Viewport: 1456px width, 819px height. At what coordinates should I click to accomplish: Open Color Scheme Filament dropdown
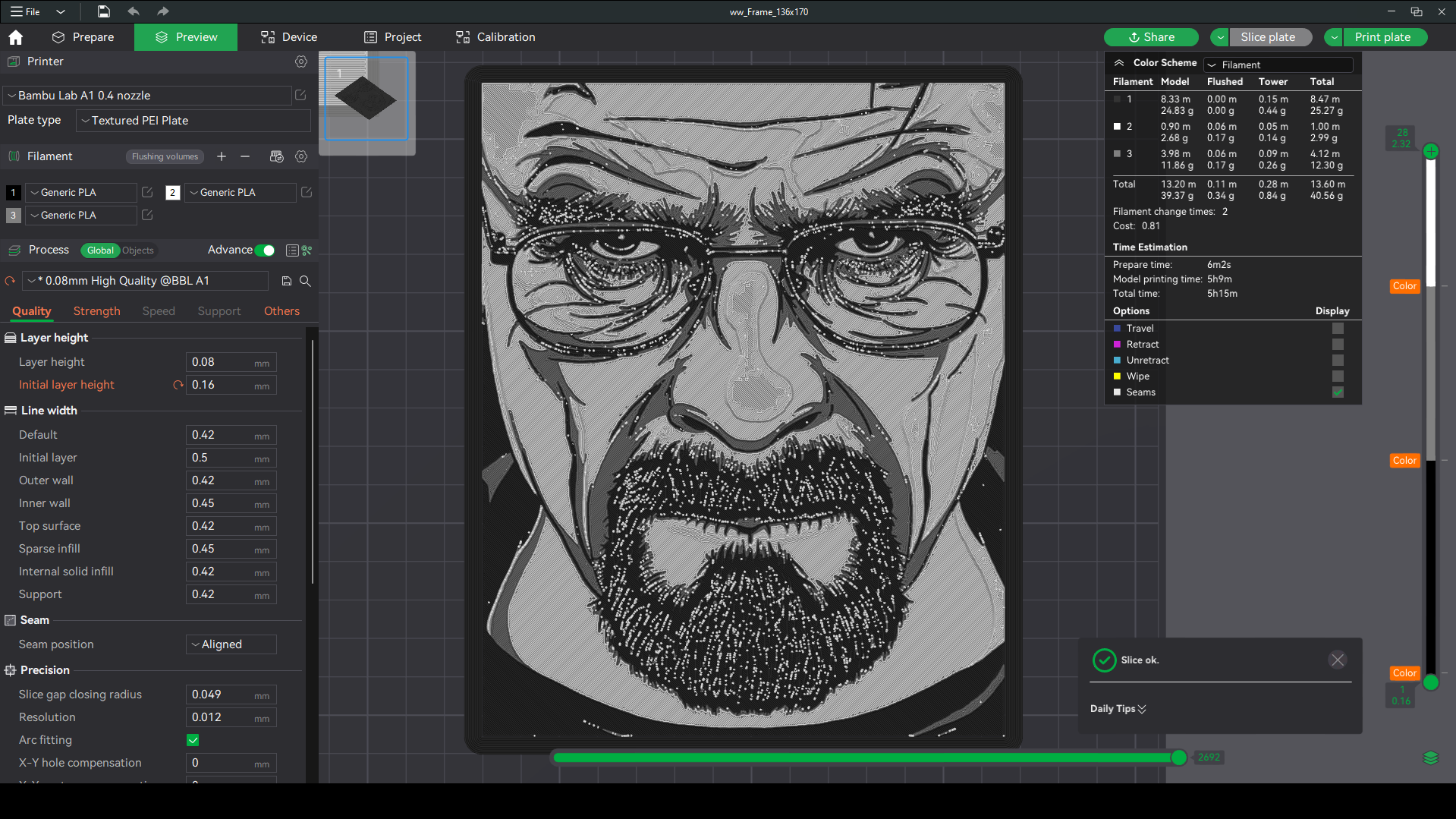coord(1278,65)
